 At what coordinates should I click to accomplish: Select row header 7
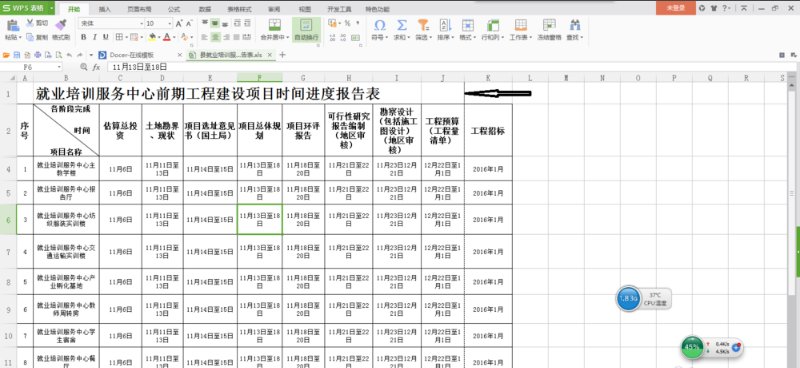(8, 252)
